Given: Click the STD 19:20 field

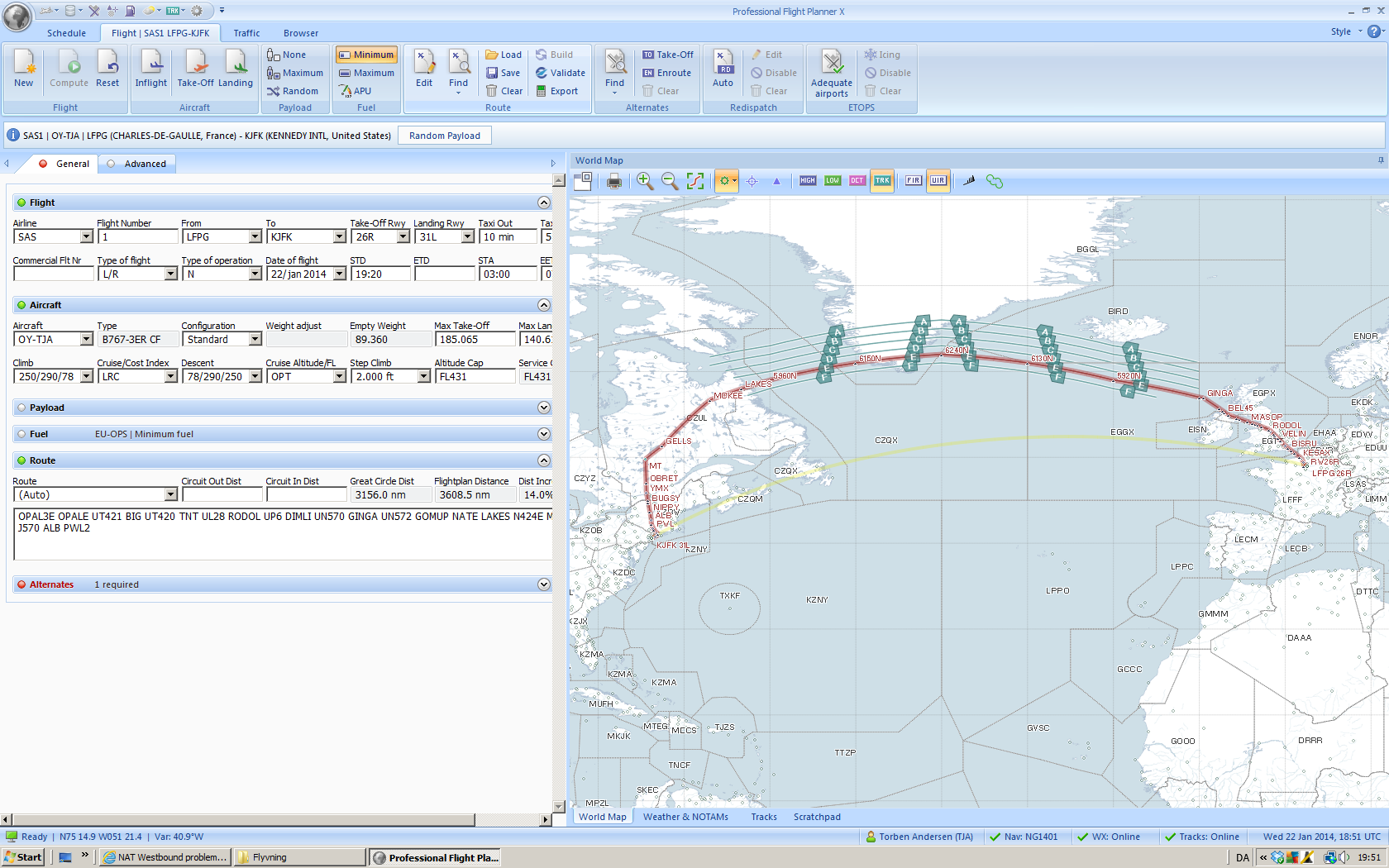Looking at the screenshot, I should (x=379, y=274).
